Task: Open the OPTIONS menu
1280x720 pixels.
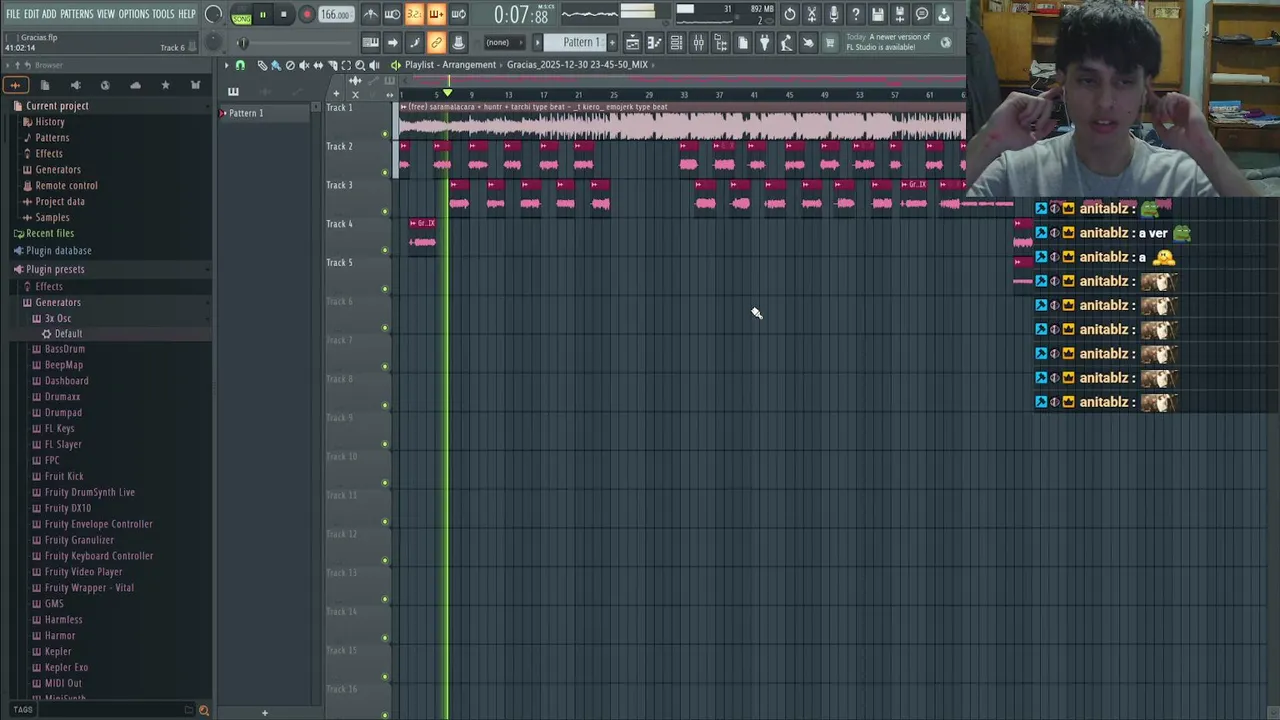Action: (134, 14)
